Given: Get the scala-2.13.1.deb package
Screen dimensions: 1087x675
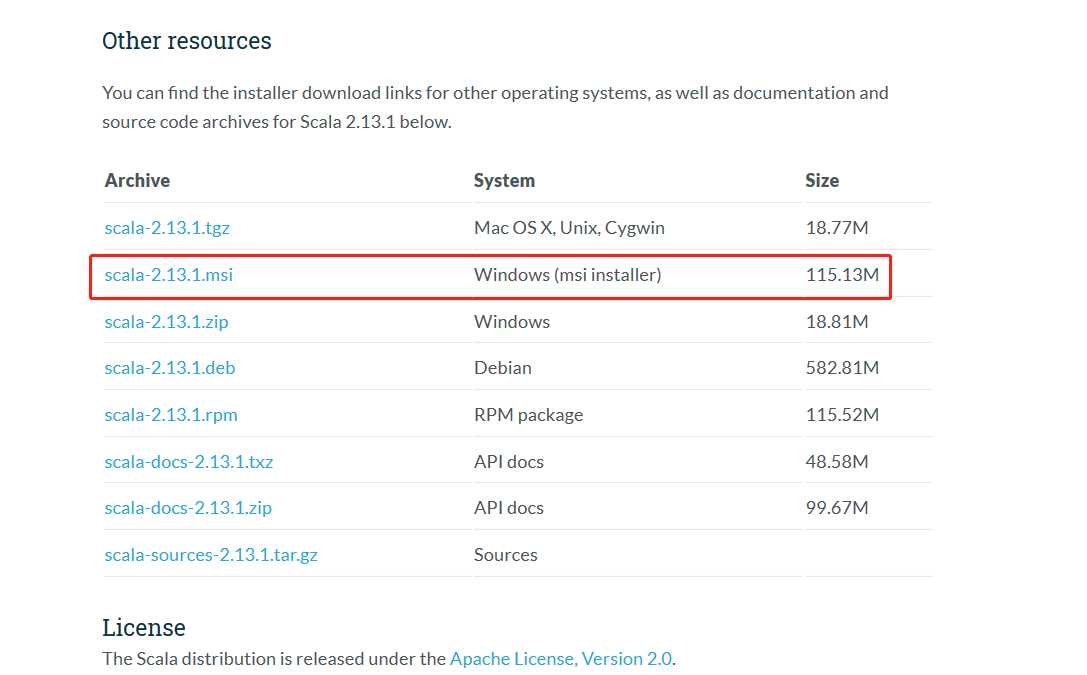Looking at the screenshot, I should [170, 368].
